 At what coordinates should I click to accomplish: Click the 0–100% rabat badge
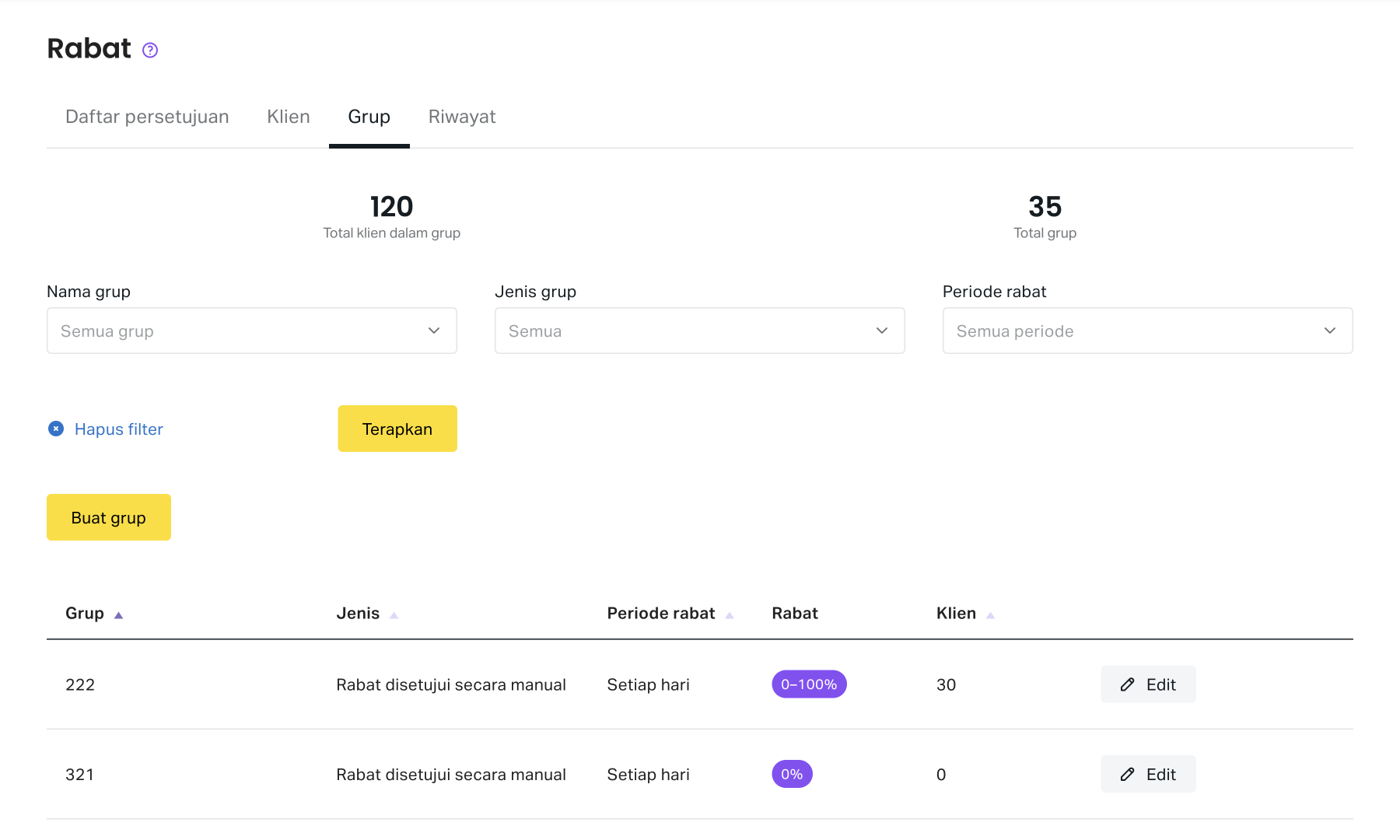point(809,684)
